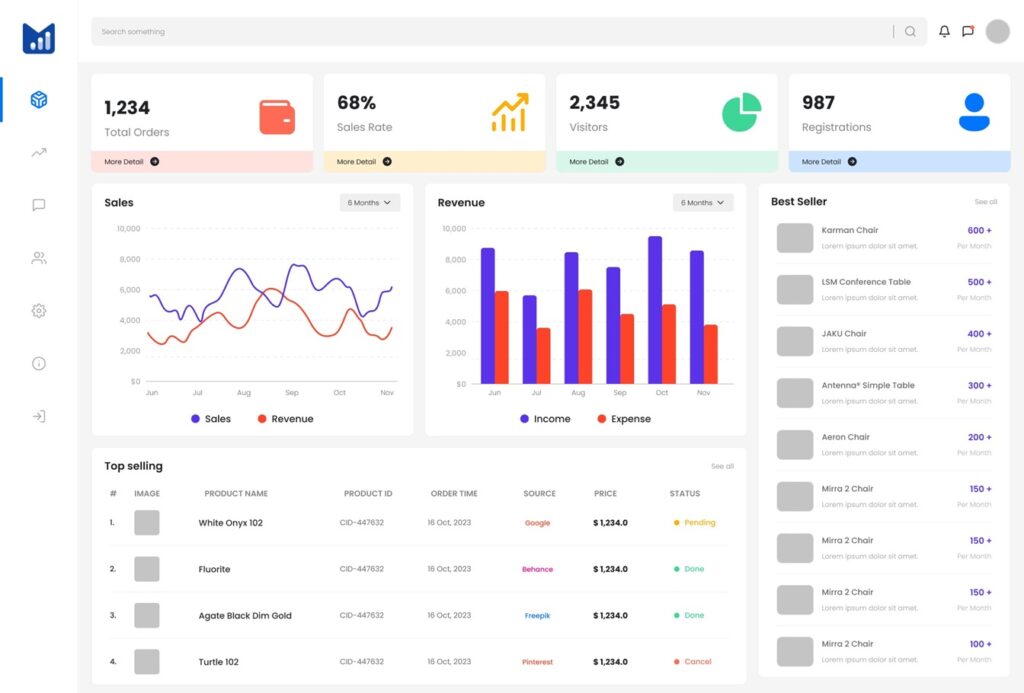Open the notifications bell icon
Viewport: 1024px width, 693px height.
click(944, 32)
